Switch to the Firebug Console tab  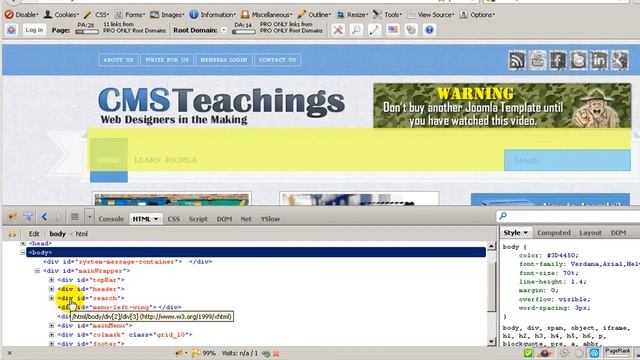click(x=111, y=219)
